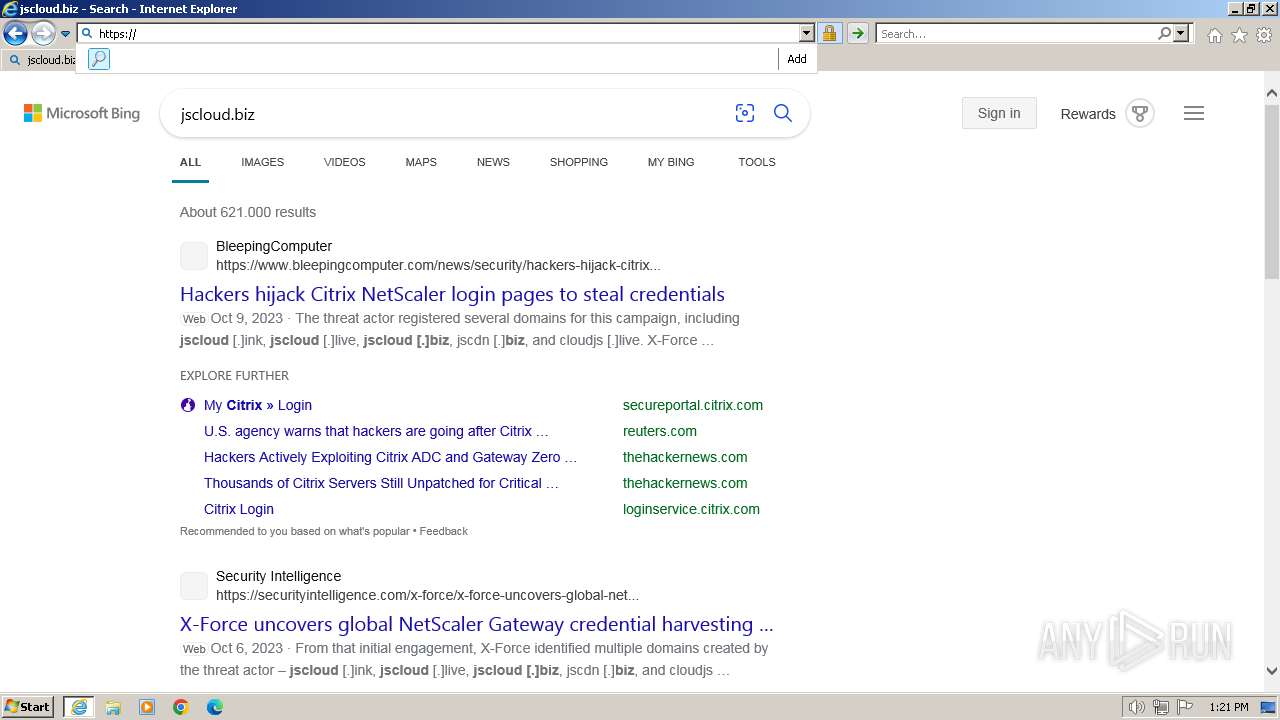This screenshot has width=1280, height=720.
Task: Open the Favorites star icon
Action: point(1239,35)
